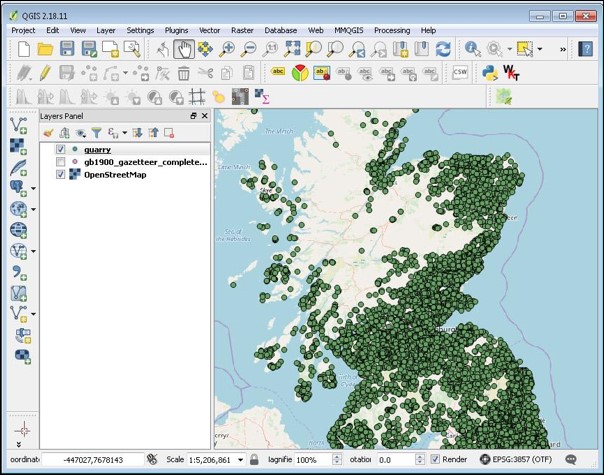This screenshot has width=604, height=475.
Task: Click the Help question mark icon
Action: pyautogui.click(x=586, y=49)
